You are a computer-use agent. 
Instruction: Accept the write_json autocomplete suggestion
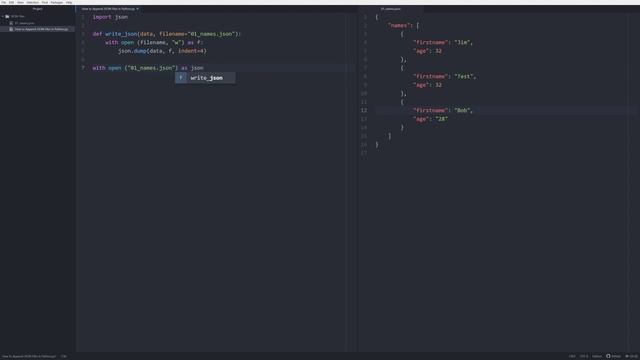tap(205, 78)
